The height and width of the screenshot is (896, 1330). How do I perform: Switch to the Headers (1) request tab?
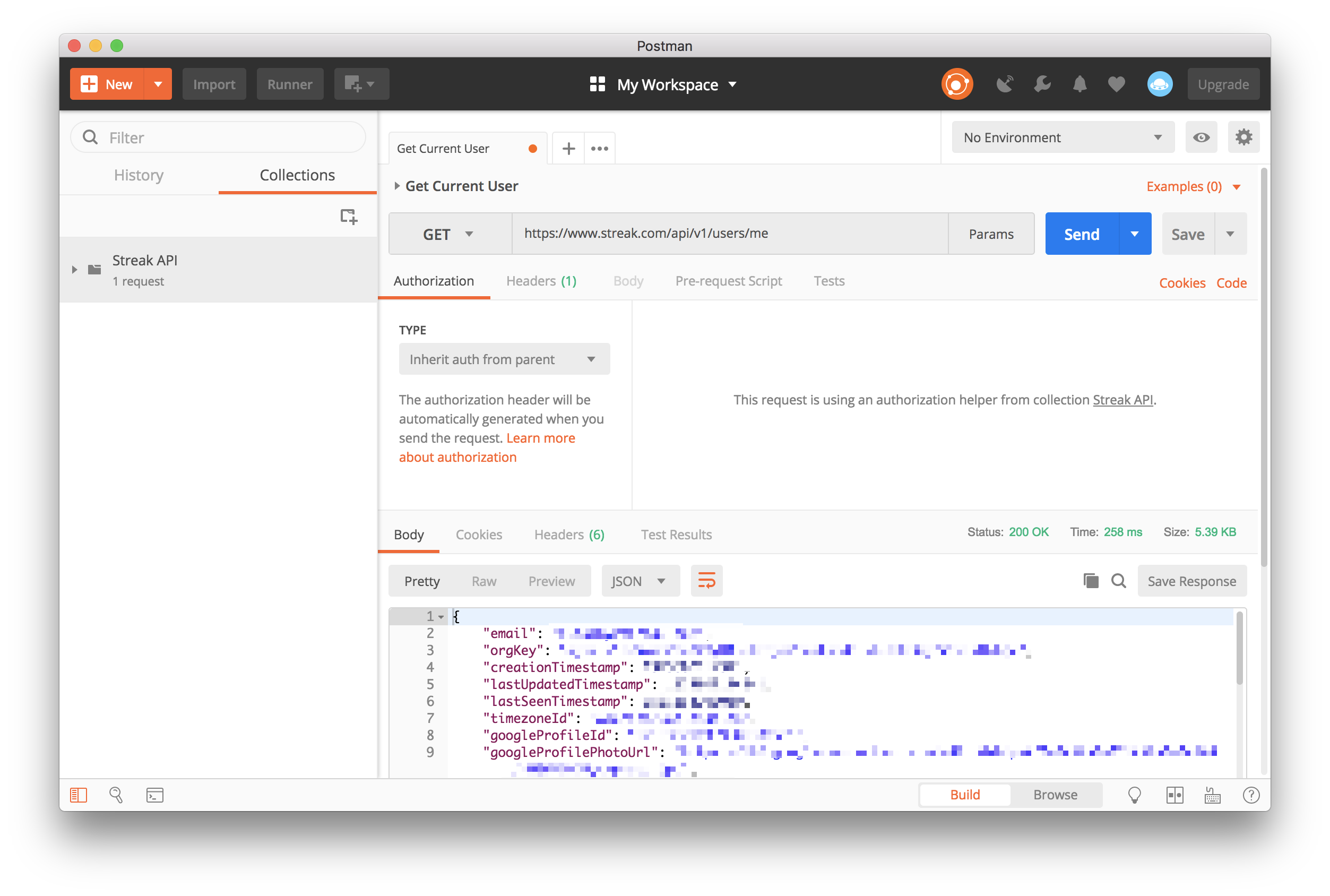coord(540,281)
